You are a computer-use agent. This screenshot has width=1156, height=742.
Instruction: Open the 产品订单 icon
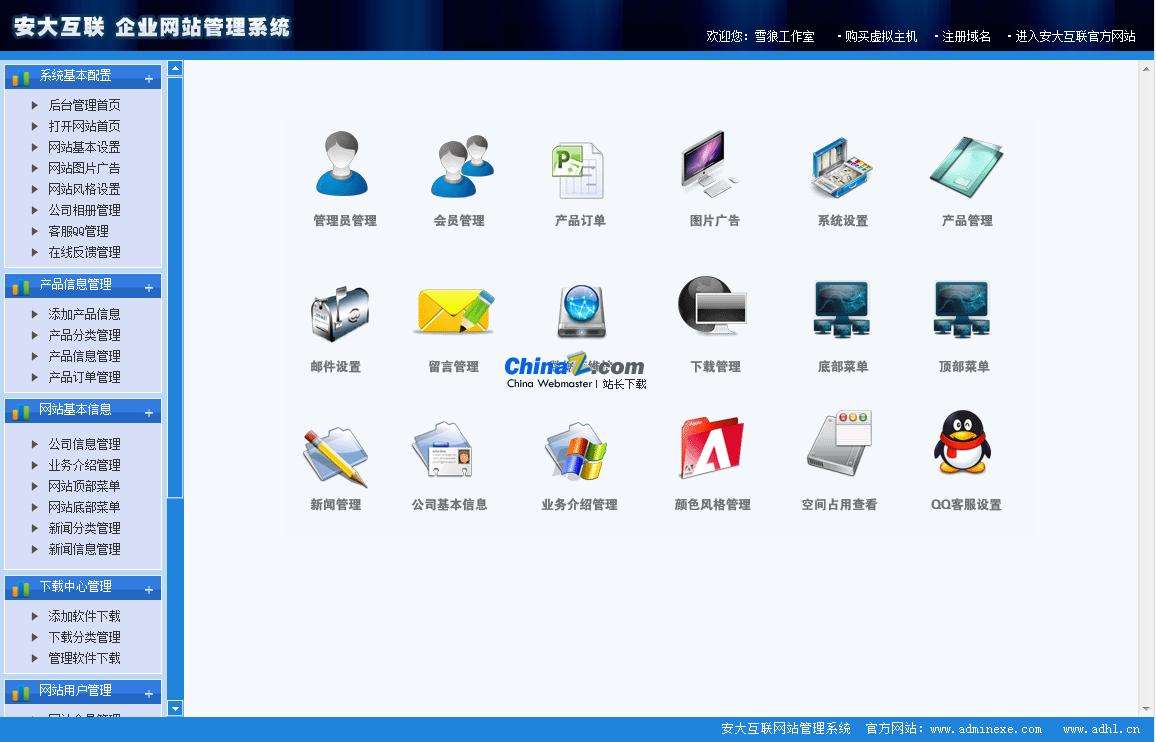579,170
